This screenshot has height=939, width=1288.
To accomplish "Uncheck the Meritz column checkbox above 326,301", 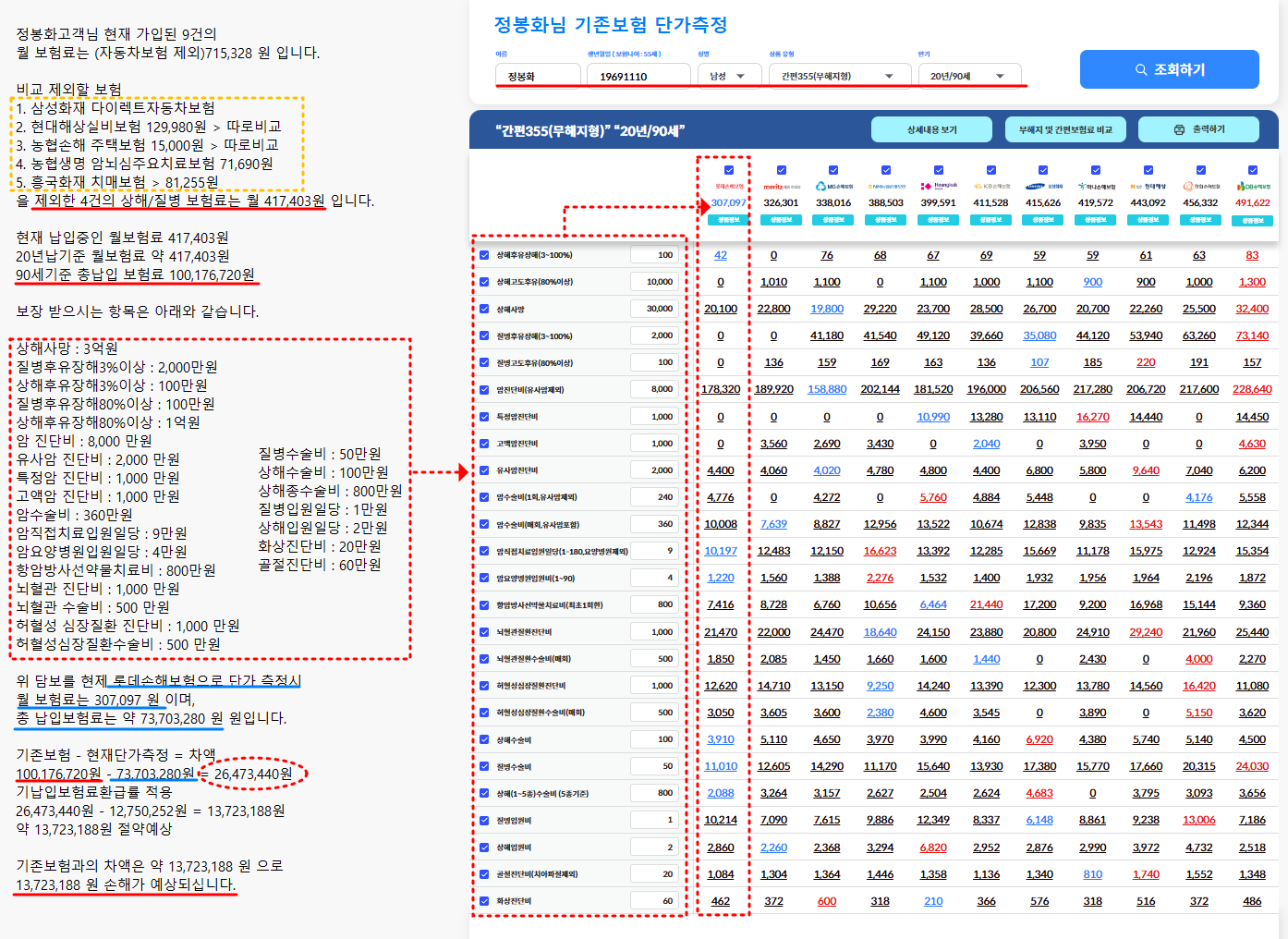I will coord(781,170).
